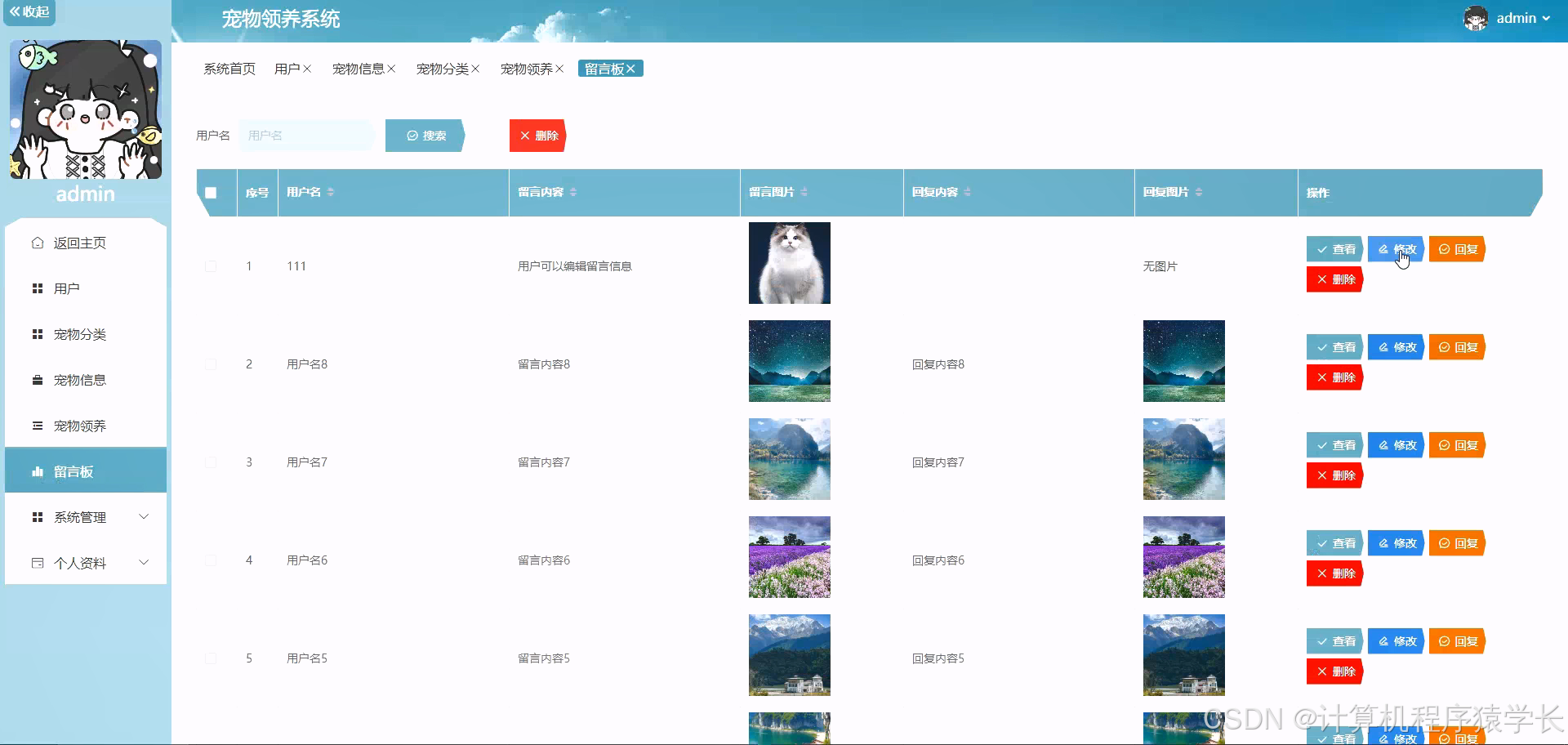Image resolution: width=1568 pixels, height=745 pixels.
Task: Check the select-all checkbox in table header
Action: point(212,193)
